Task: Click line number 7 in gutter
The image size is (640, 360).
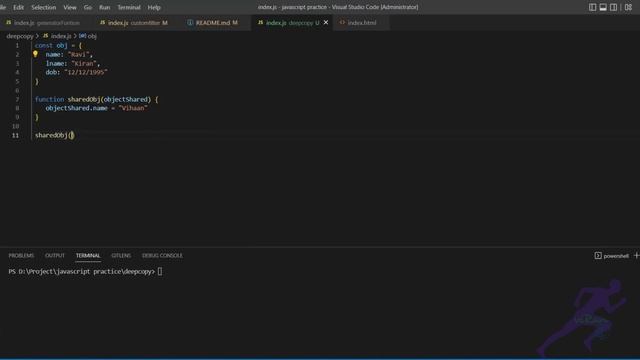Action: (x=17, y=99)
